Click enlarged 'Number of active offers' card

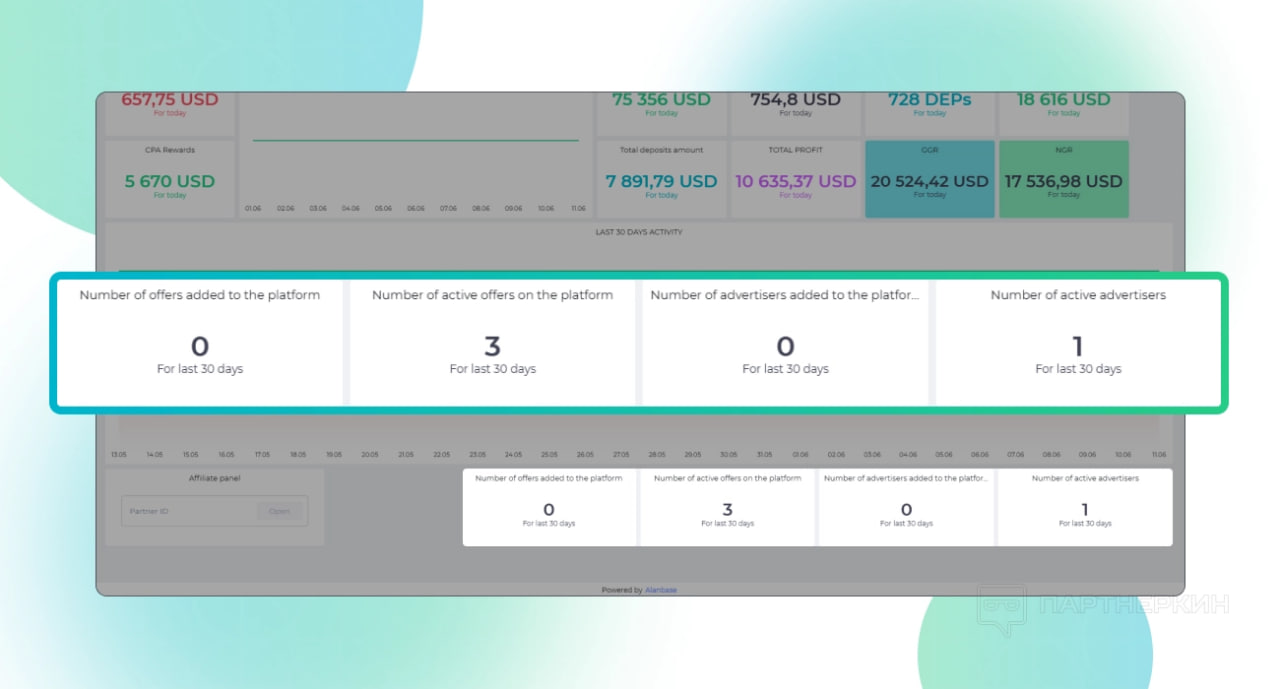click(492, 343)
